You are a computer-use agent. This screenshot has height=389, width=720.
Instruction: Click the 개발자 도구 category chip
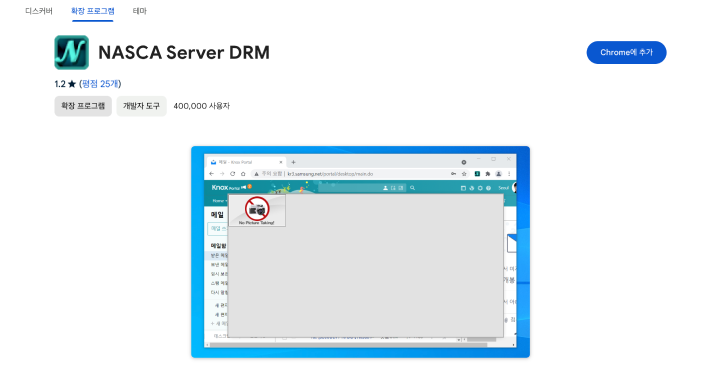pyautogui.click(x=141, y=106)
